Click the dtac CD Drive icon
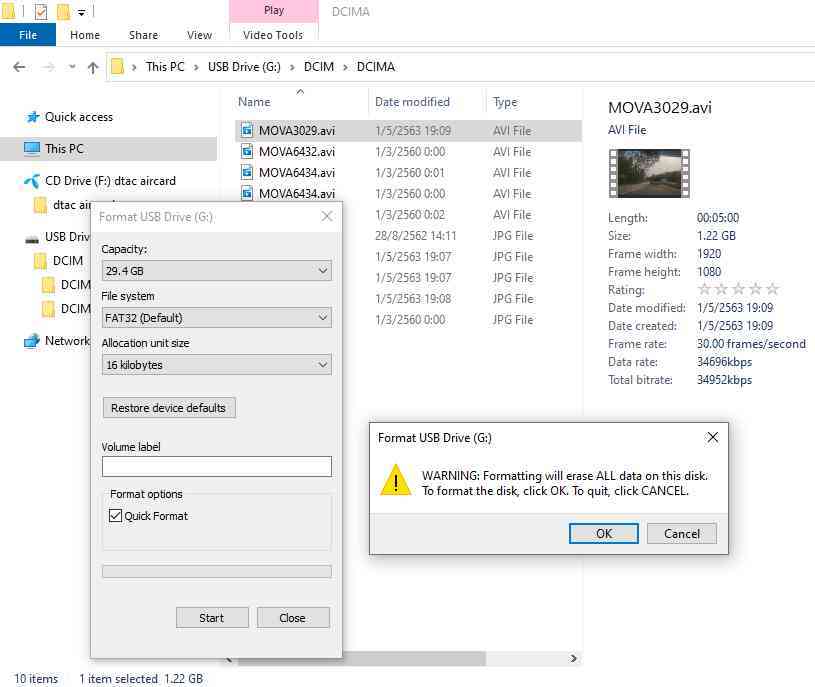Image resolution: width=815 pixels, height=687 pixels. (32, 181)
